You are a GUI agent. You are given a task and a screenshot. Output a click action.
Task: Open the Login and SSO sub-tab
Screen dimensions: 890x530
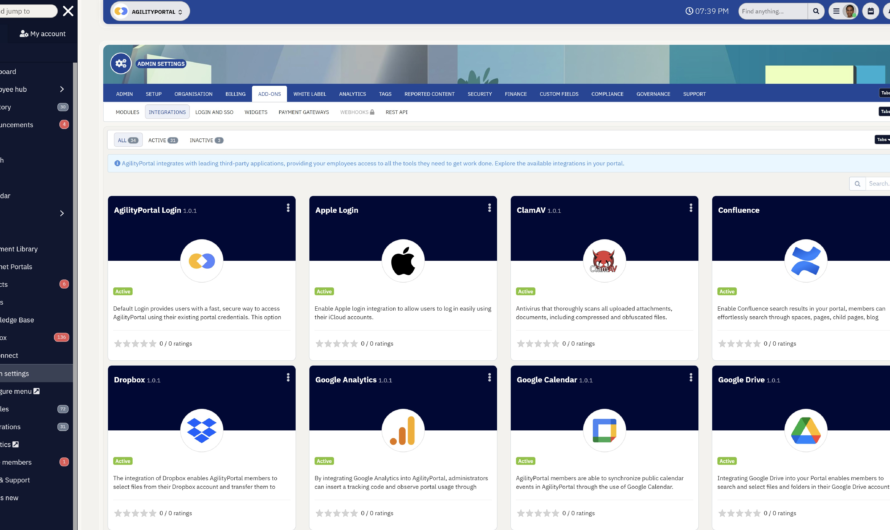click(x=214, y=112)
